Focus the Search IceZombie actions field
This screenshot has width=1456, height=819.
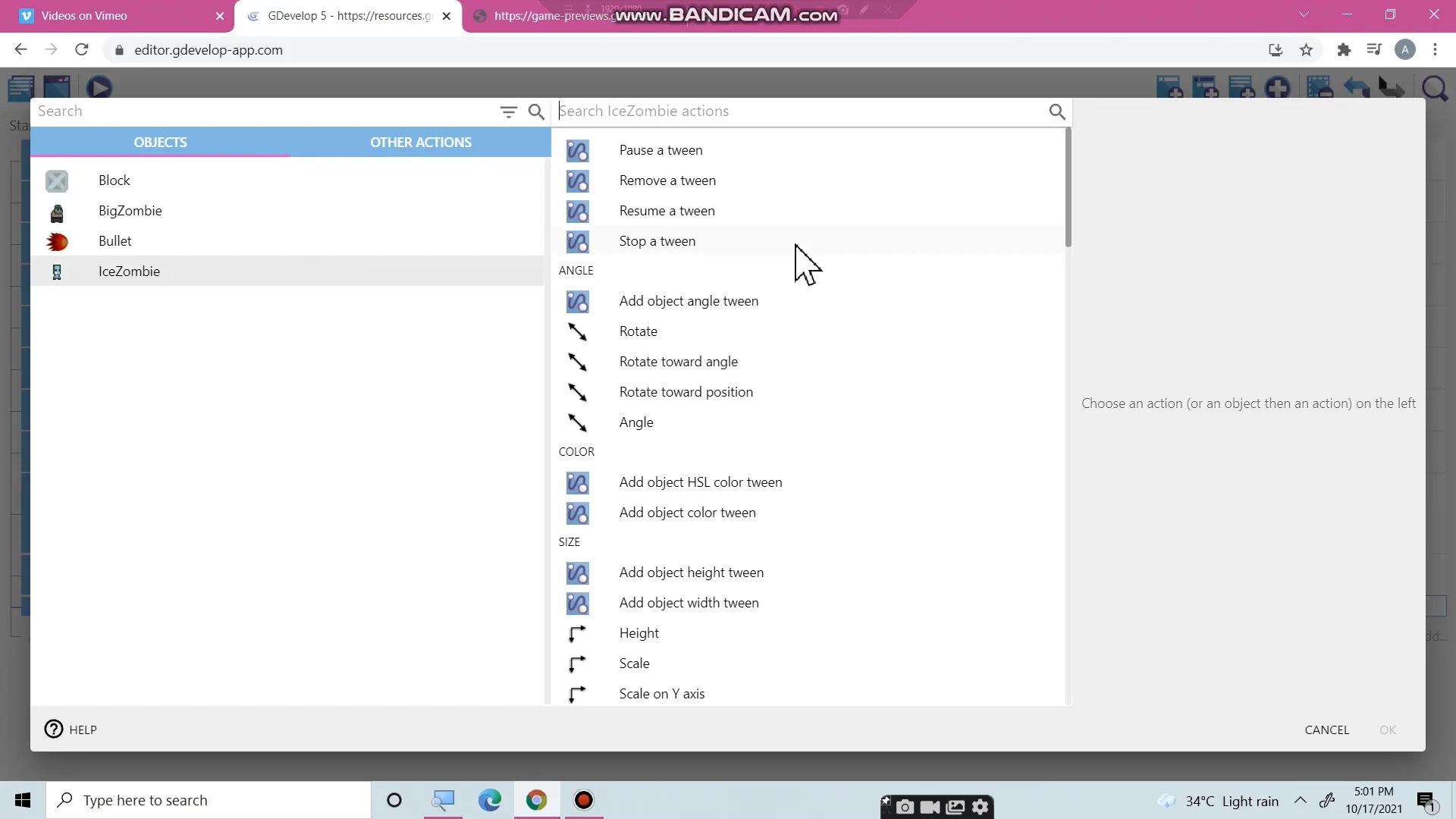point(800,111)
